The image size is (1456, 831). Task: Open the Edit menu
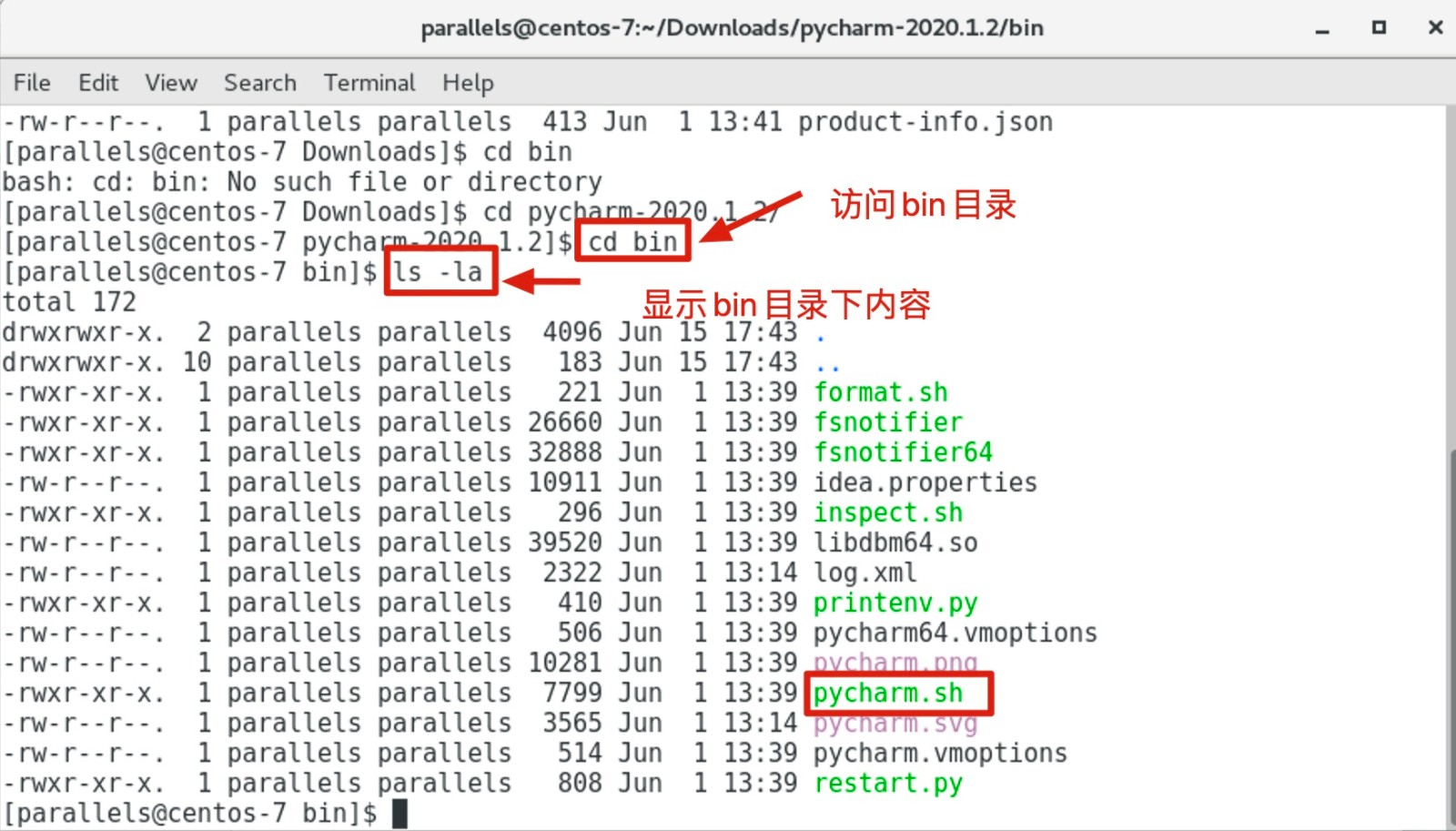(98, 83)
